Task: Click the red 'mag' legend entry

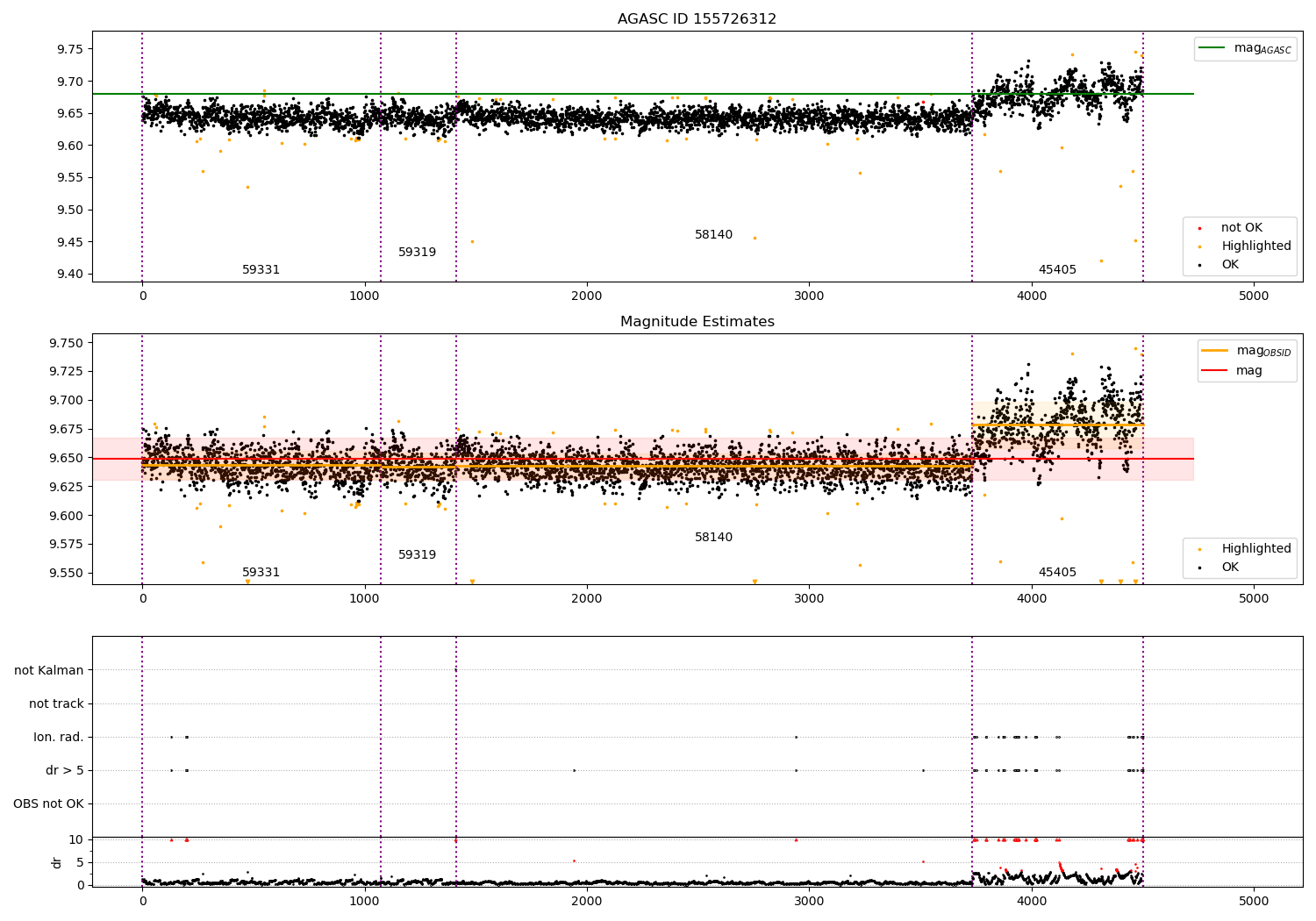Action: tap(1233, 371)
